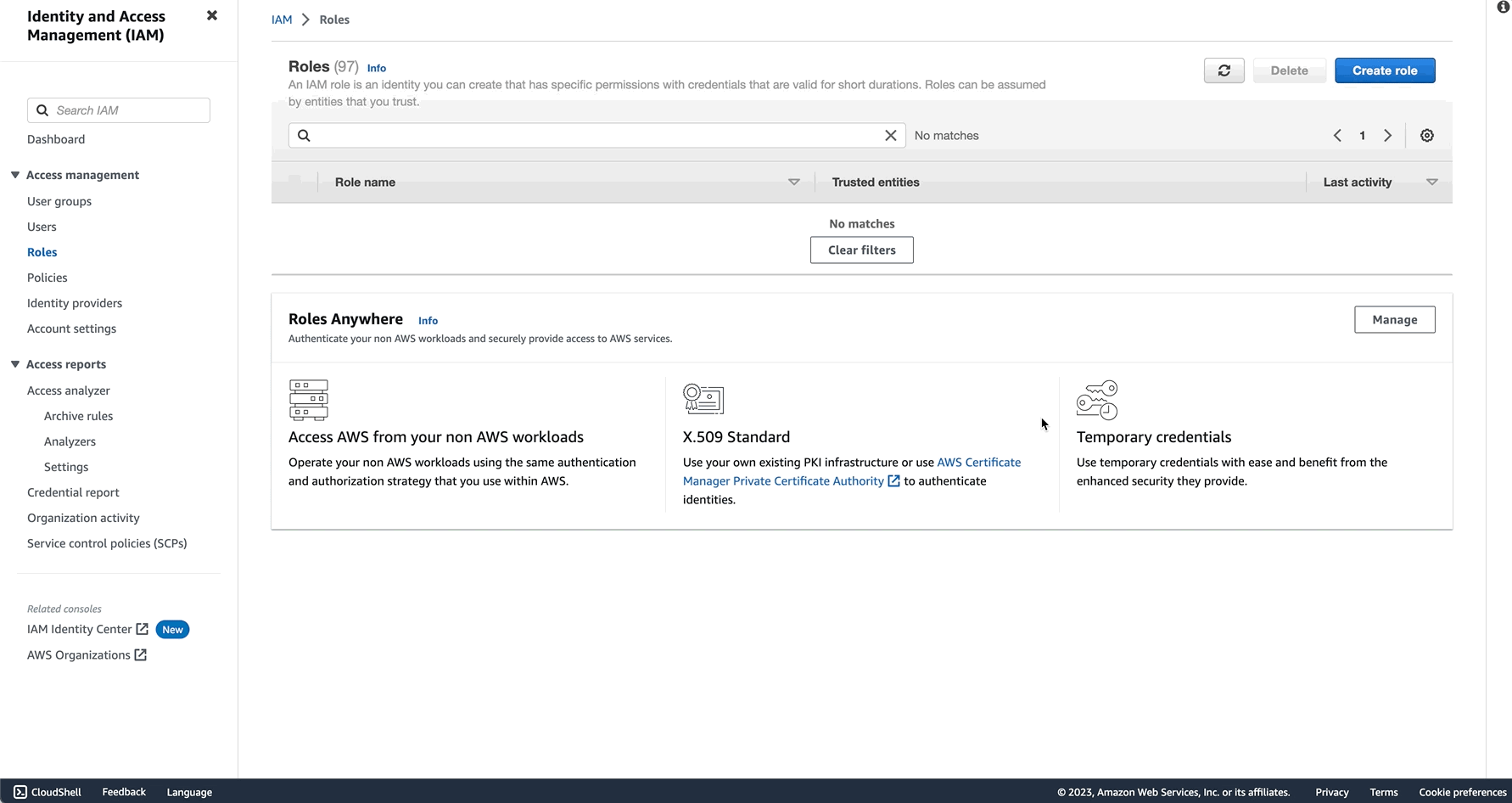The width and height of the screenshot is (1512, 803).
Task: Click Manage for Roles Anywhere
Action: point(1395,320)
